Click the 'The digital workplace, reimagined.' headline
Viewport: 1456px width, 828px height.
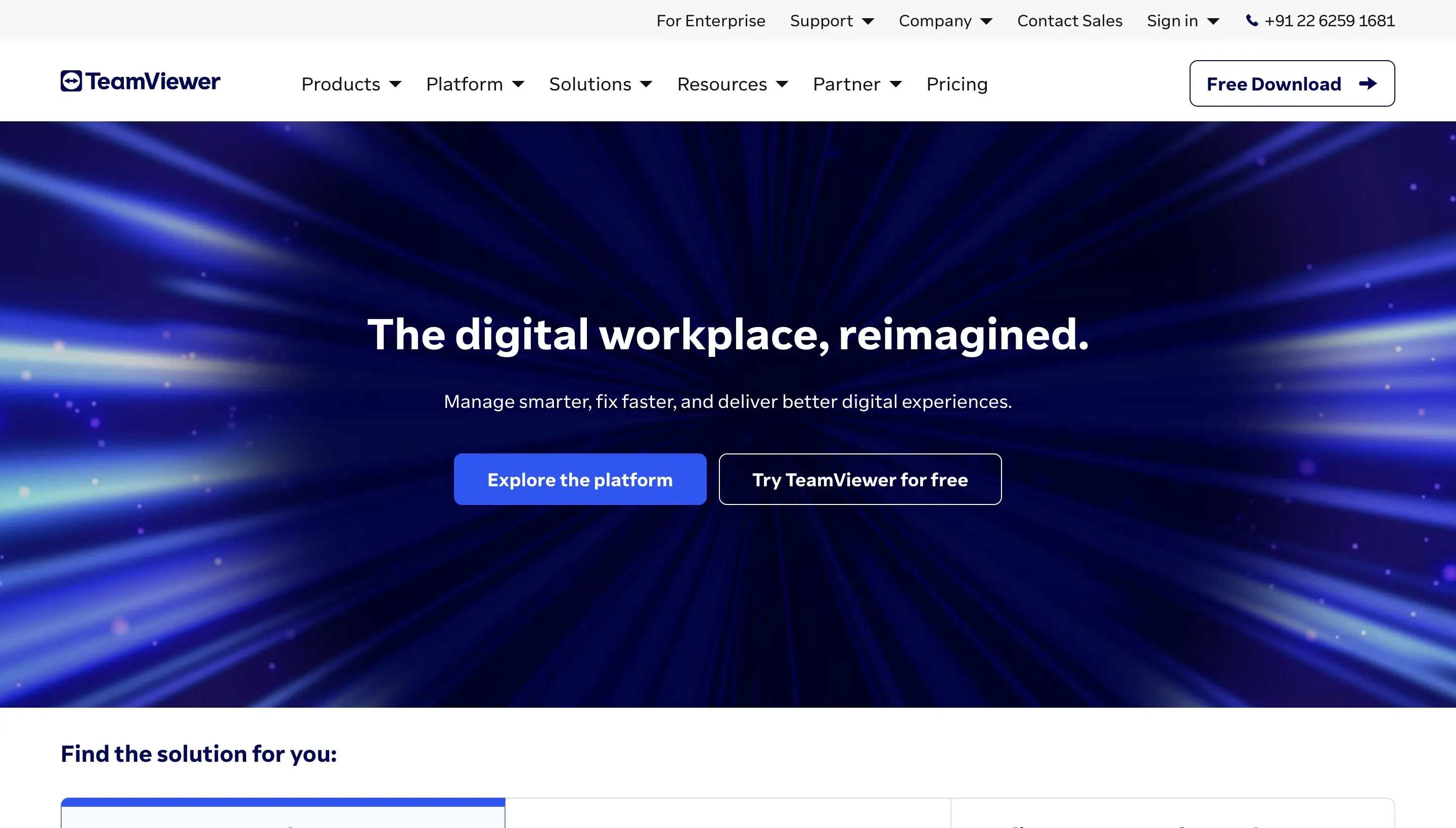point(728,335)
